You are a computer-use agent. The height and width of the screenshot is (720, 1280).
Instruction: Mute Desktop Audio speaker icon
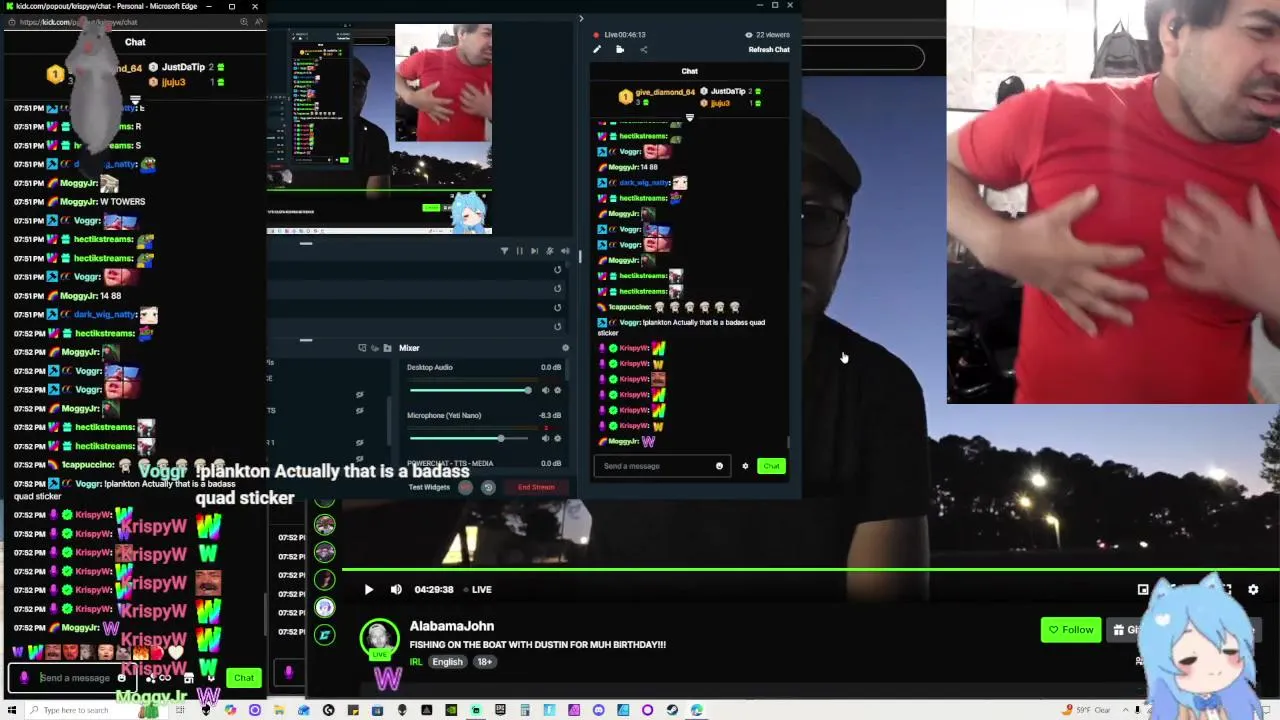pyautogui.click(x=545, y=390)
